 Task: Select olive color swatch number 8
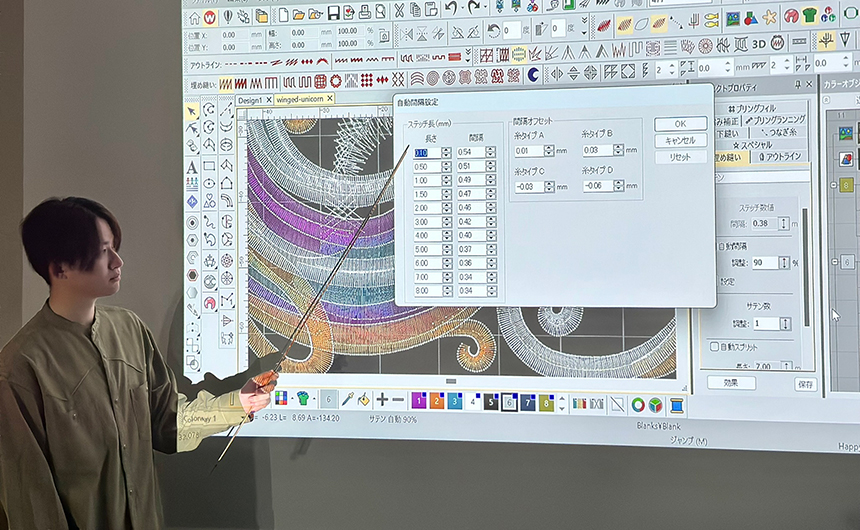546,404
